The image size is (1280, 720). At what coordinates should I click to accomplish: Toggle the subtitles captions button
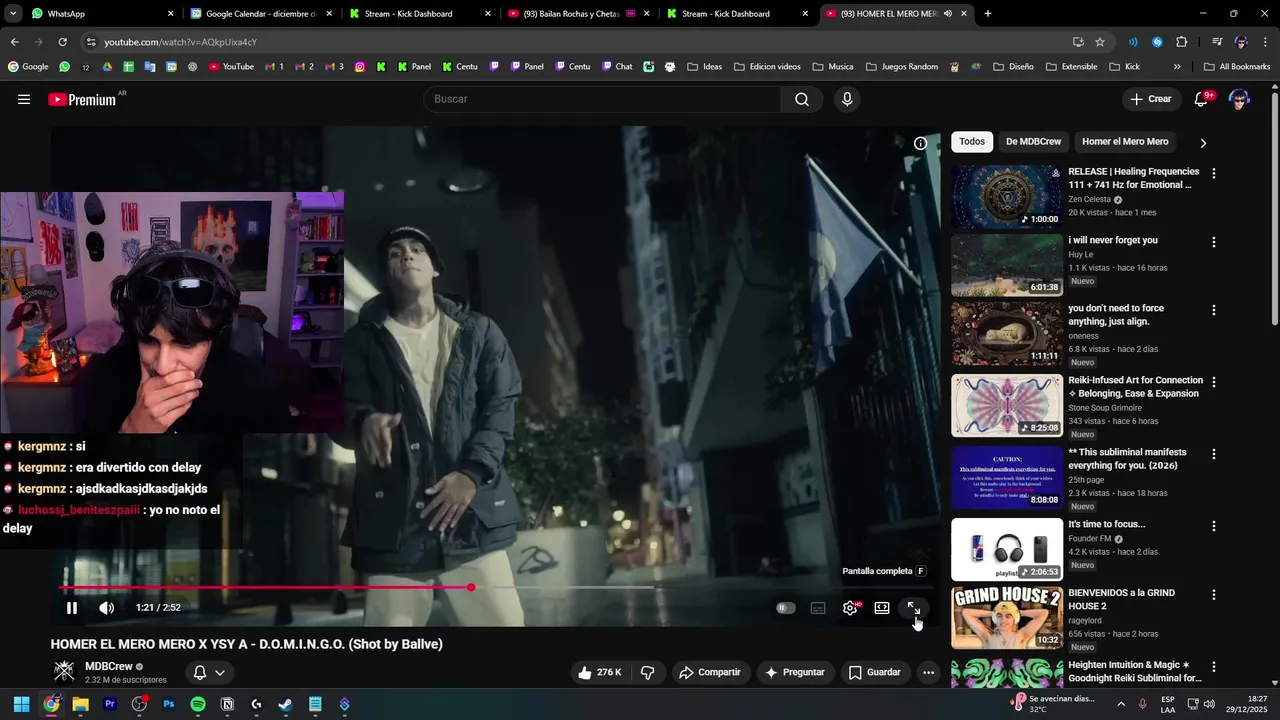coord(818,608)
